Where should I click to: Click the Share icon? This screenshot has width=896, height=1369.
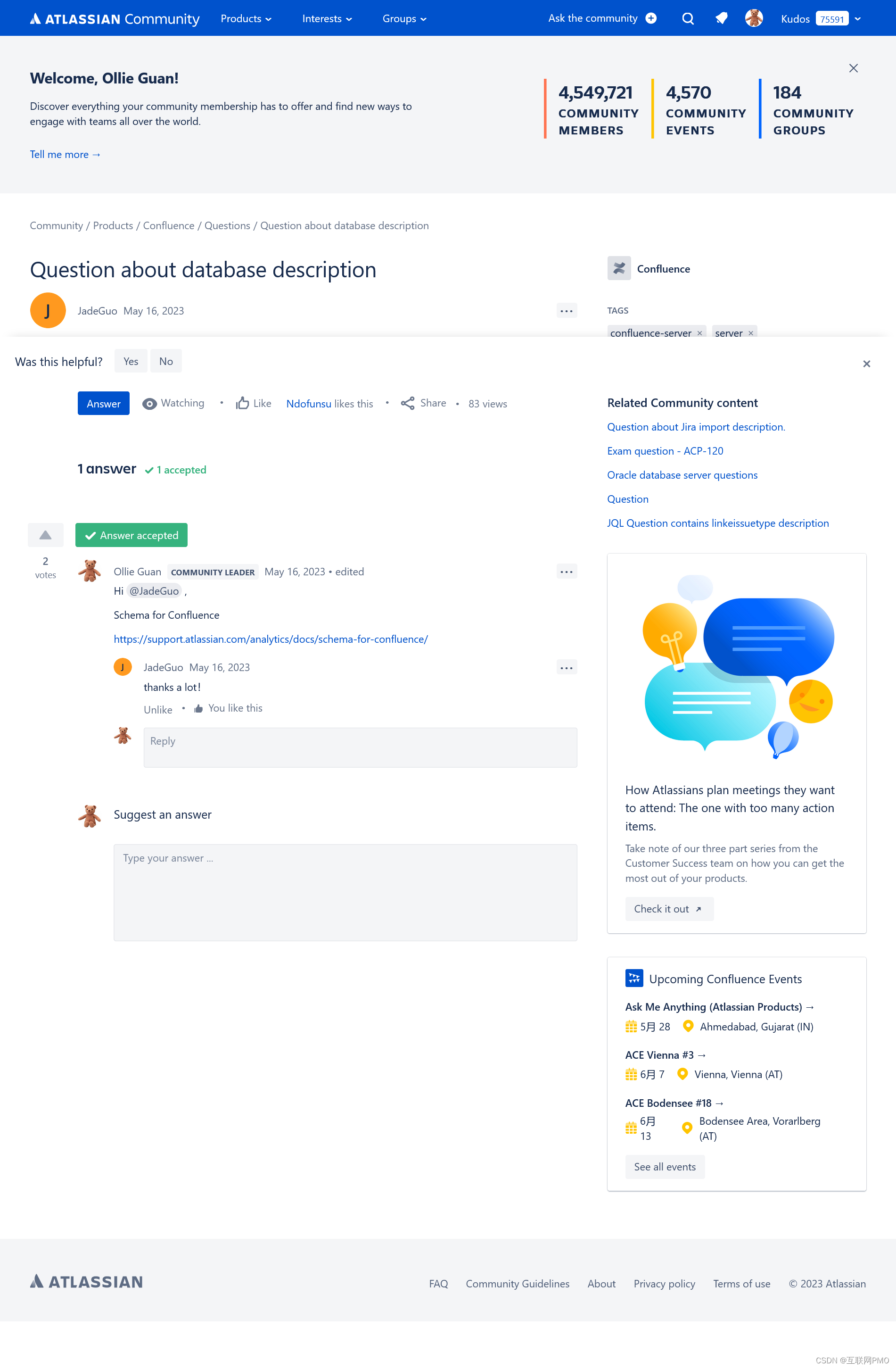click(408, 403)
